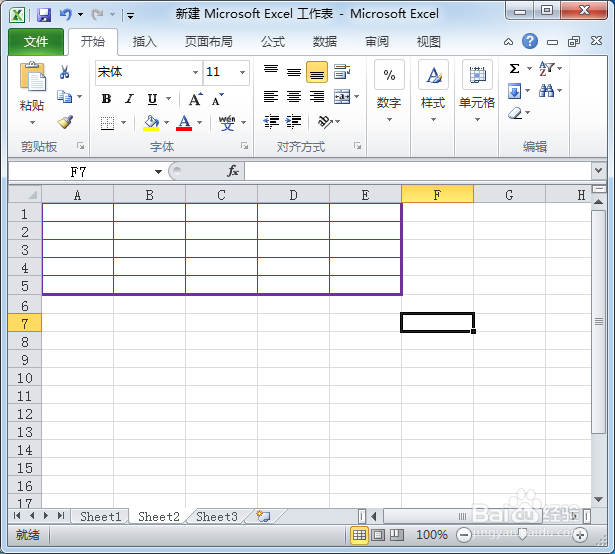The width and height of the screenshot is (615, 554).
Task: Click the Copy icon in clipboard group
Action: 64,97
